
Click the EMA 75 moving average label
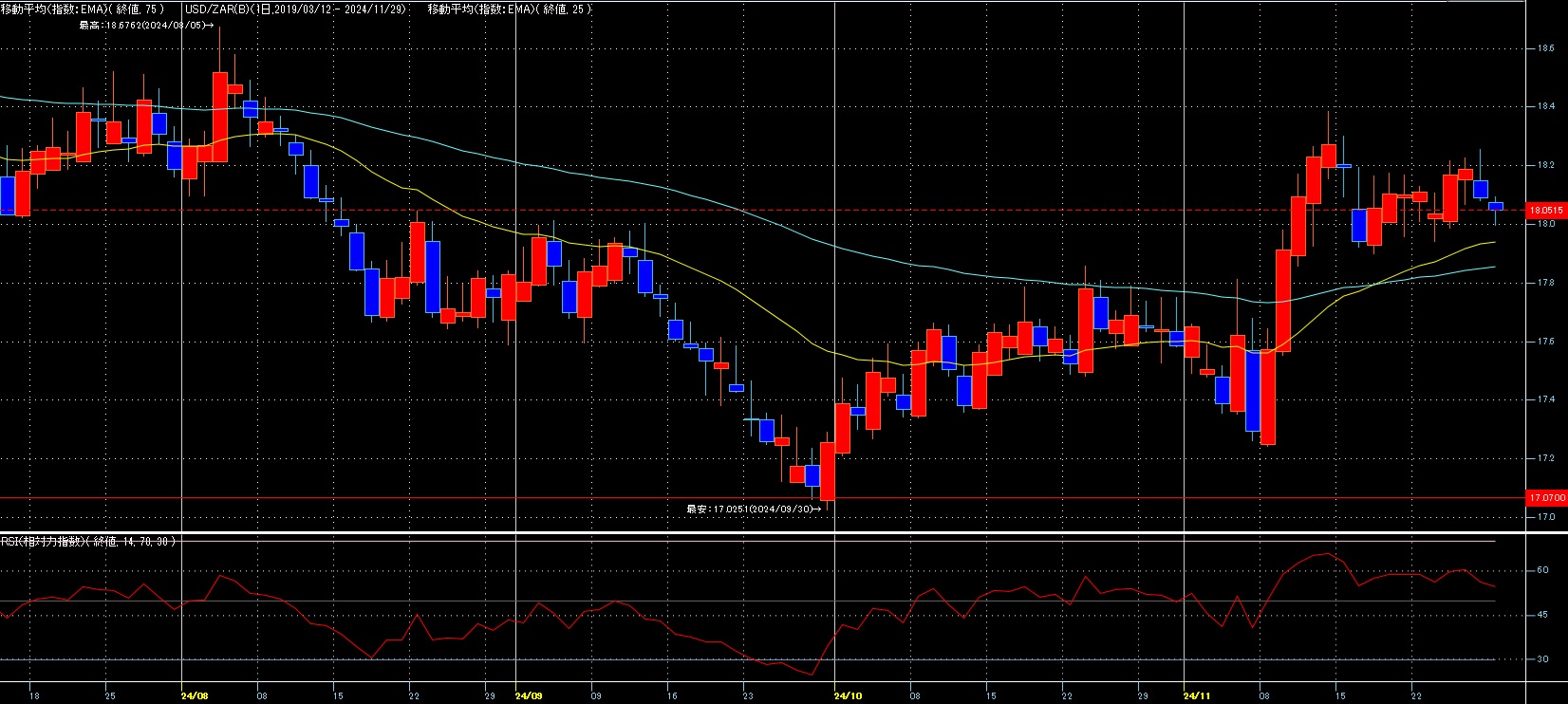84,9
